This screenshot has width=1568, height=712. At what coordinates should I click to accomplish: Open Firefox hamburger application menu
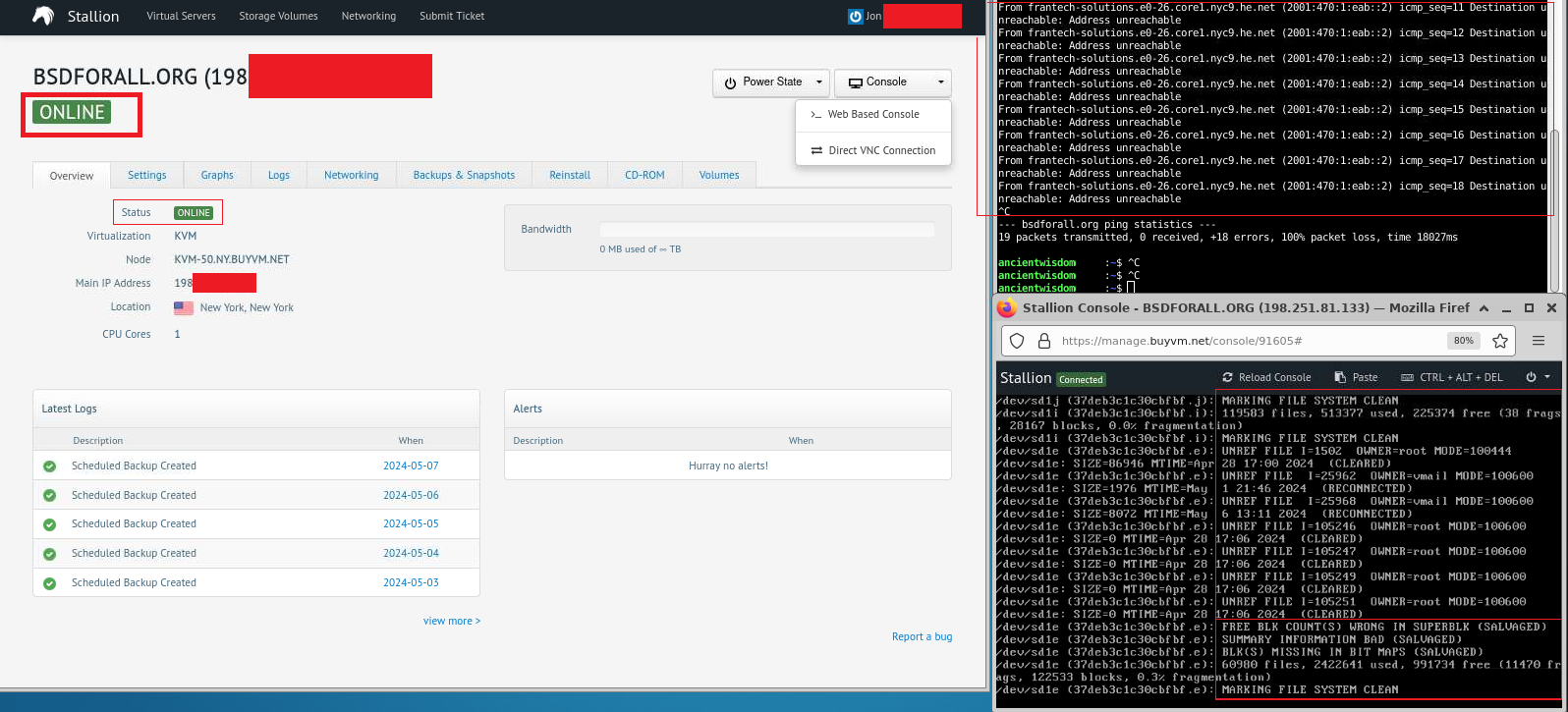click(1539, 341)
